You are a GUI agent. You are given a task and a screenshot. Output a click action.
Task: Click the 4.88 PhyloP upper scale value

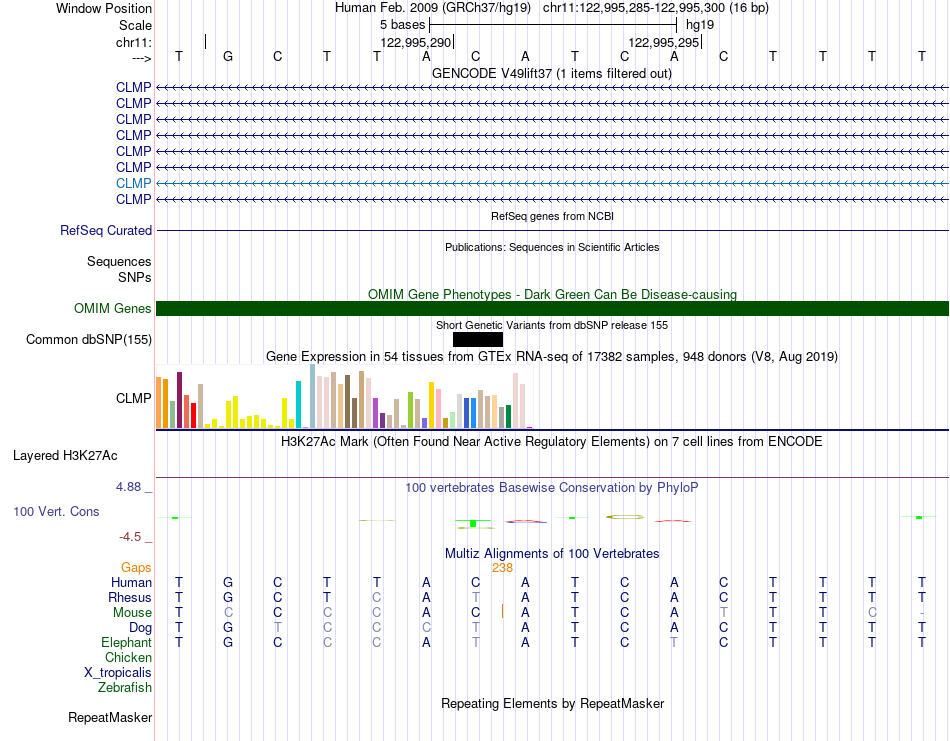point(128,487)
